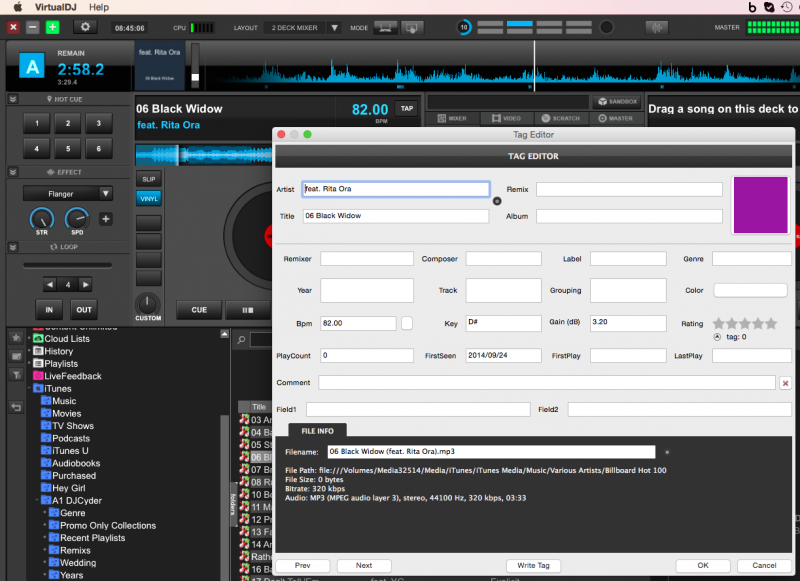Click the purple album art color swatch
Image resolution: width=800 pixels, height=581 pixels.
point(760,205)
